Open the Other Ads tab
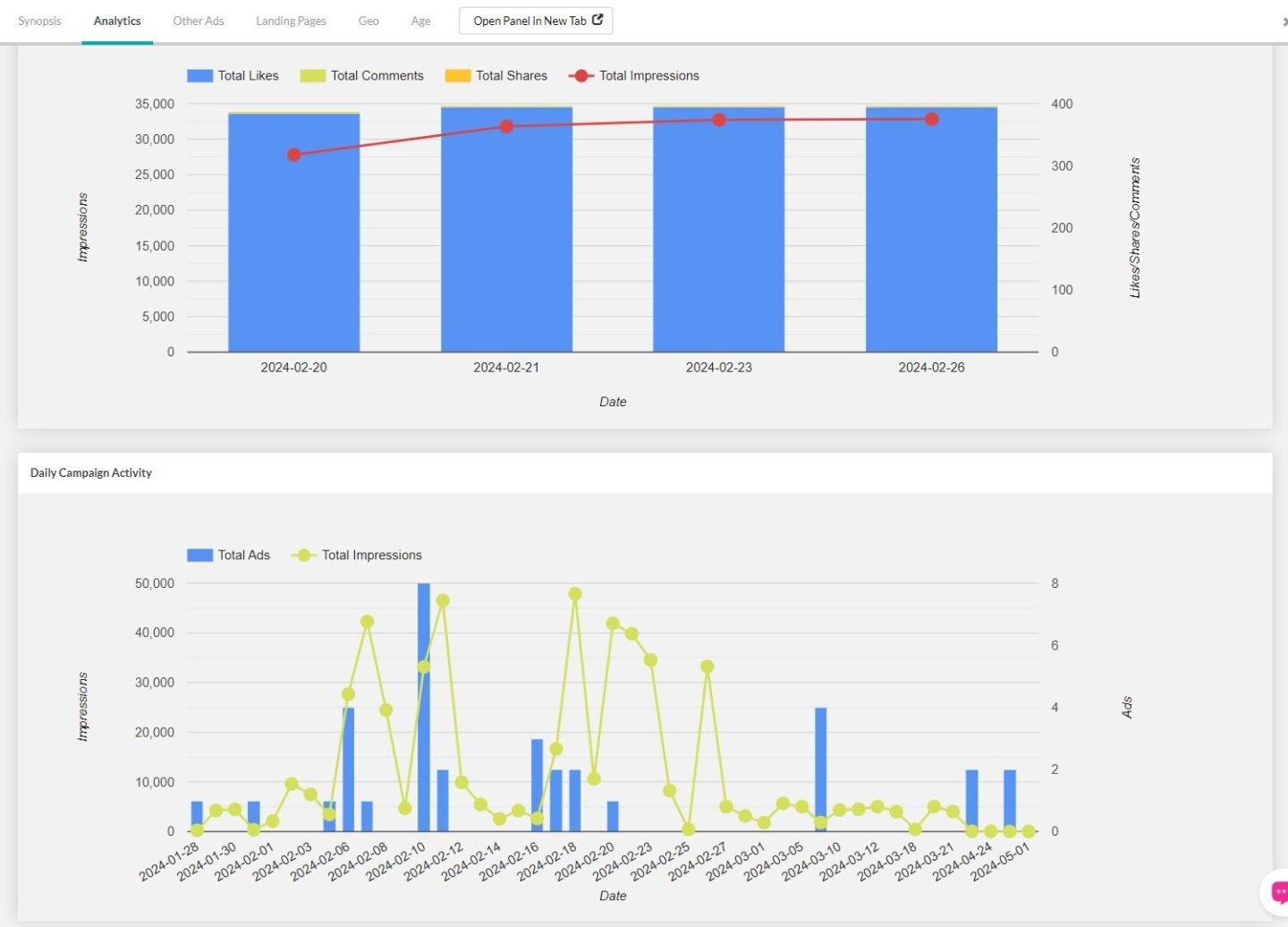The image size is (1288, 927). coord(199,21)
